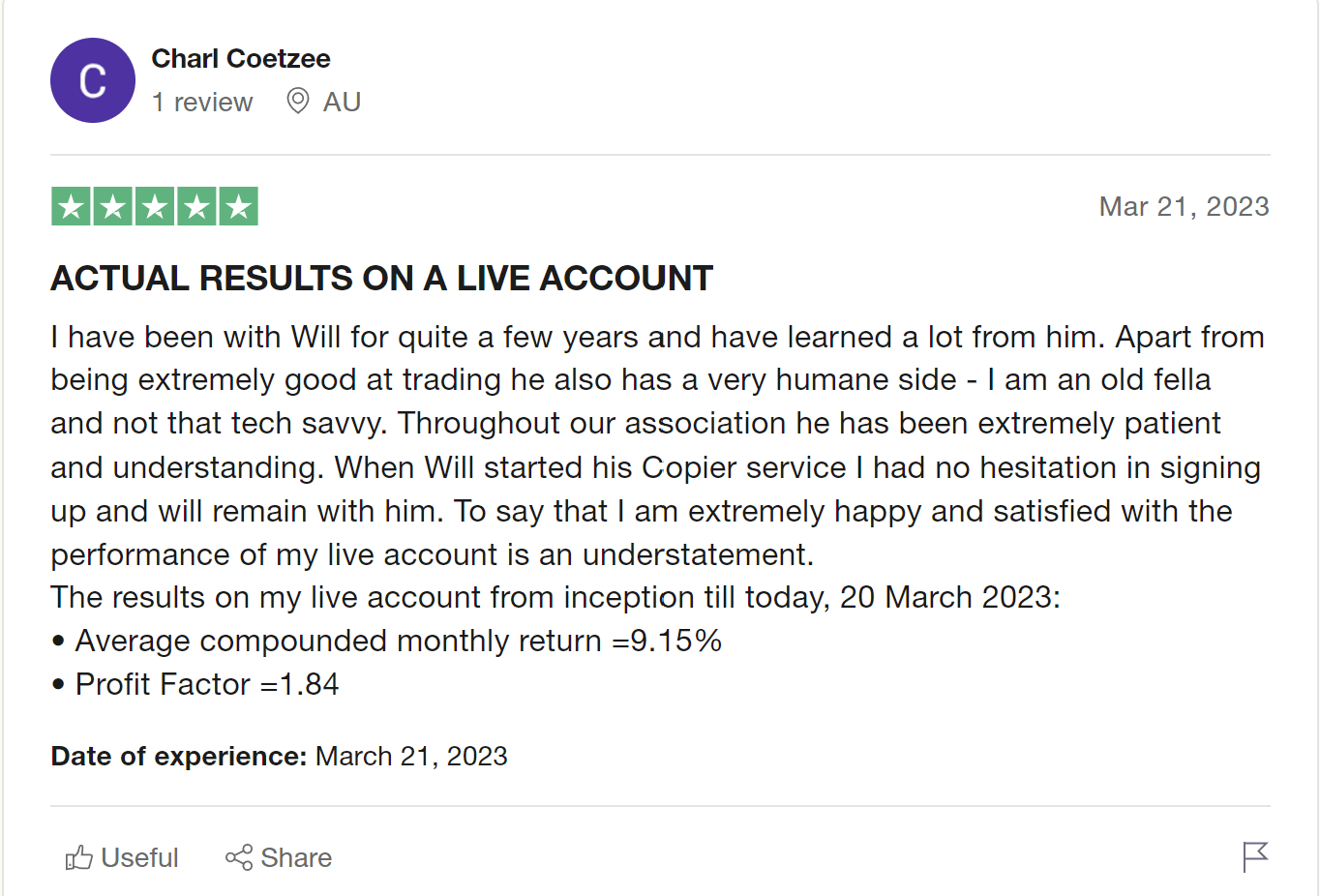Click the third green rating star

[155, 206]
